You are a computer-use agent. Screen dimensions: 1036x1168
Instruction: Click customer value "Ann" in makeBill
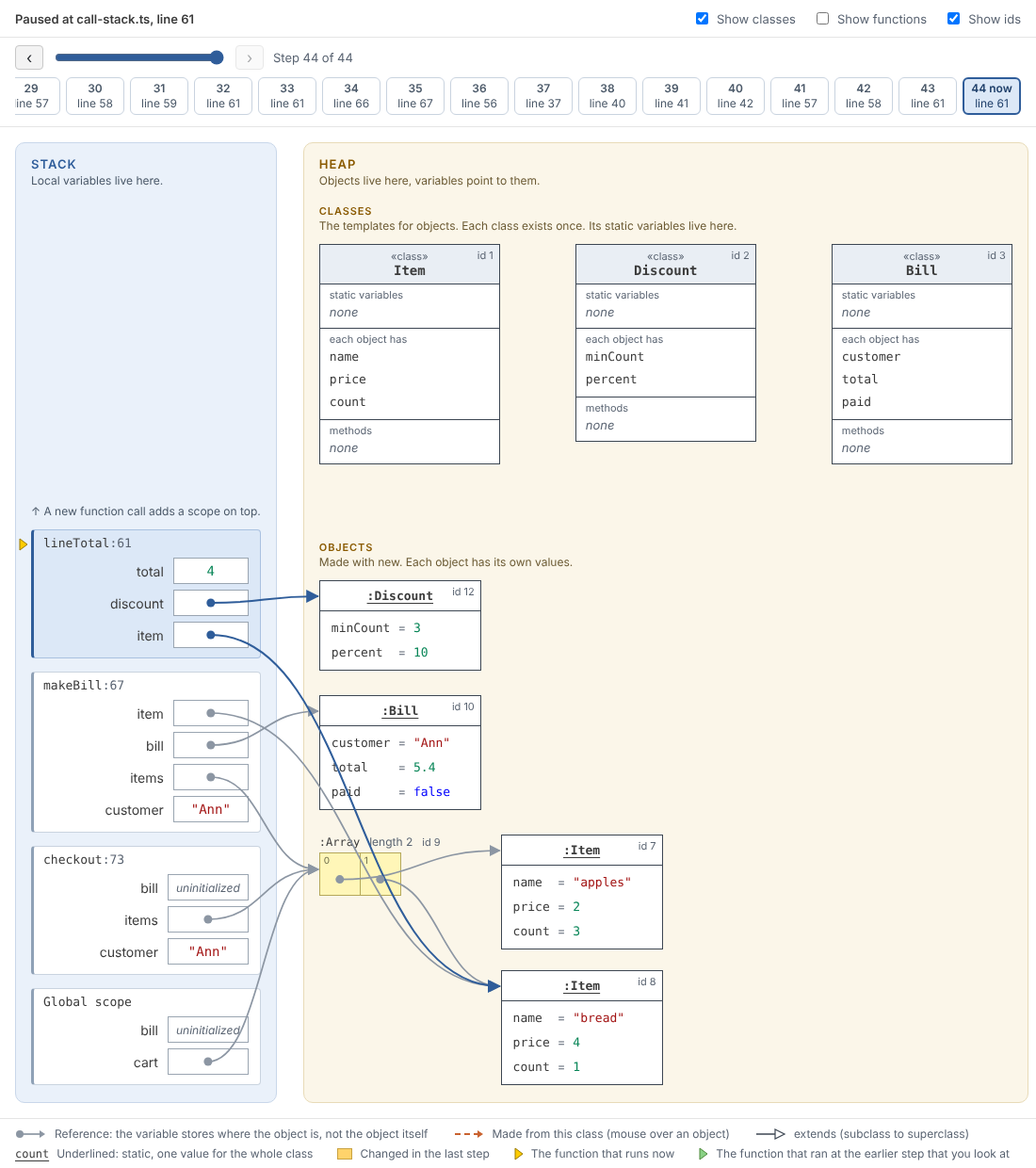211,809
